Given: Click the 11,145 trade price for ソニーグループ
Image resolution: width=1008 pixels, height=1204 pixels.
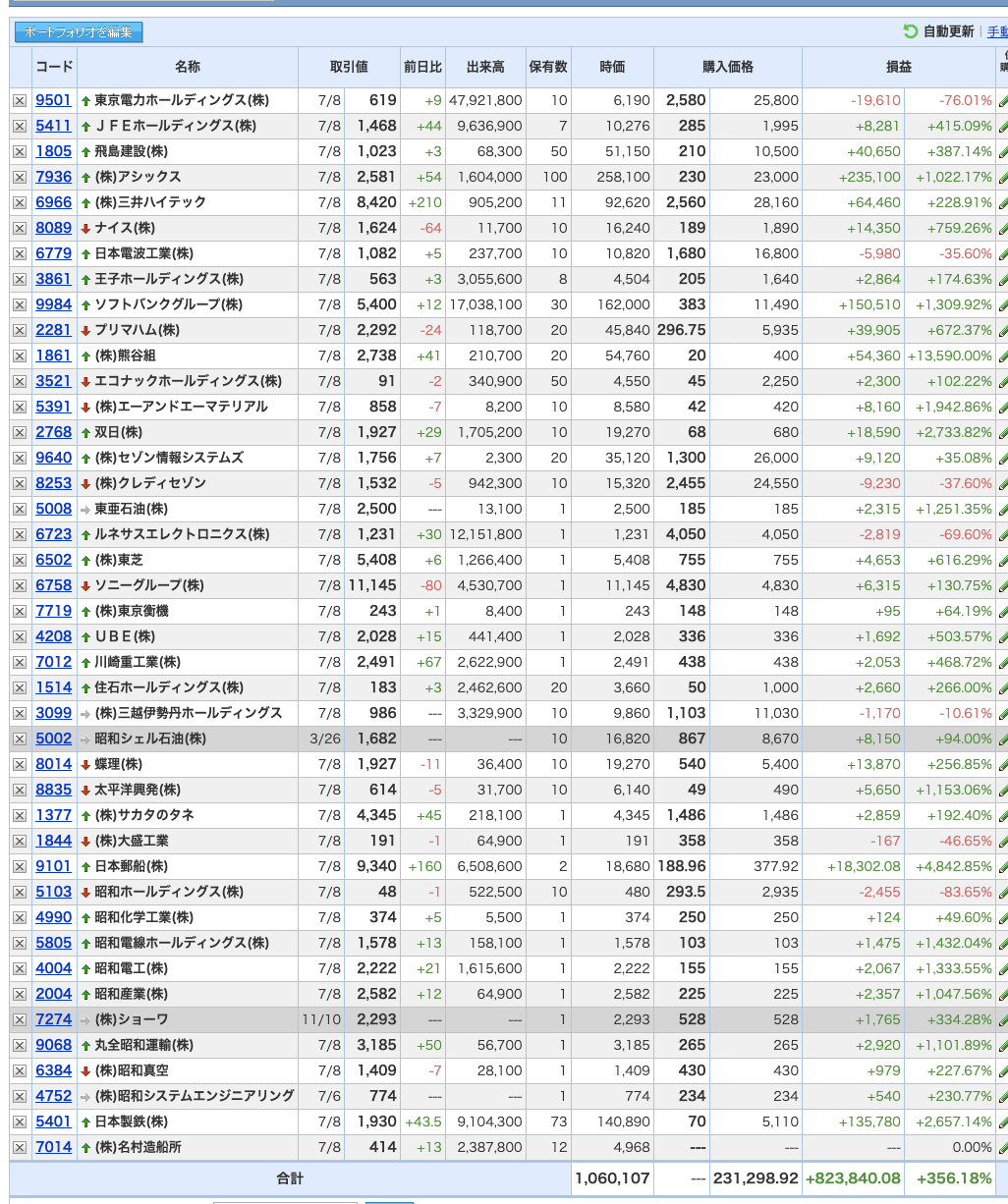Looking at the screenshot, I should (x=372, y=585).
